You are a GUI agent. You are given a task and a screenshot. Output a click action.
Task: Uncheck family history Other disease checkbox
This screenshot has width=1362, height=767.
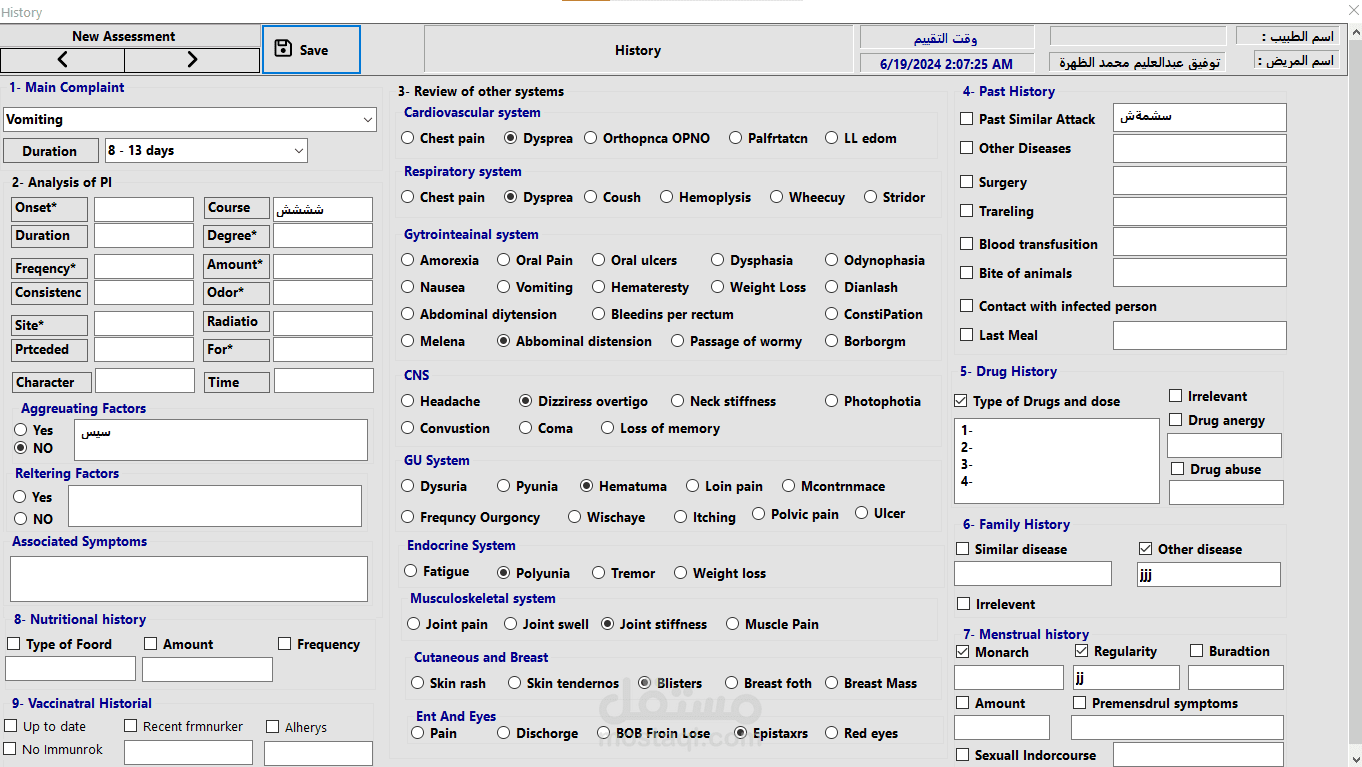coord(1146,549)
